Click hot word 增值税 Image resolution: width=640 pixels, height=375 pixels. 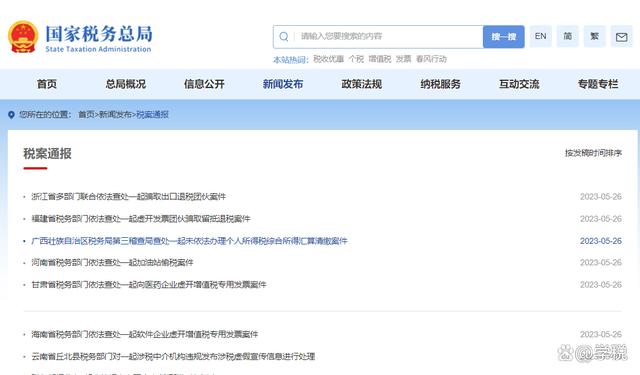coord(380,59)
